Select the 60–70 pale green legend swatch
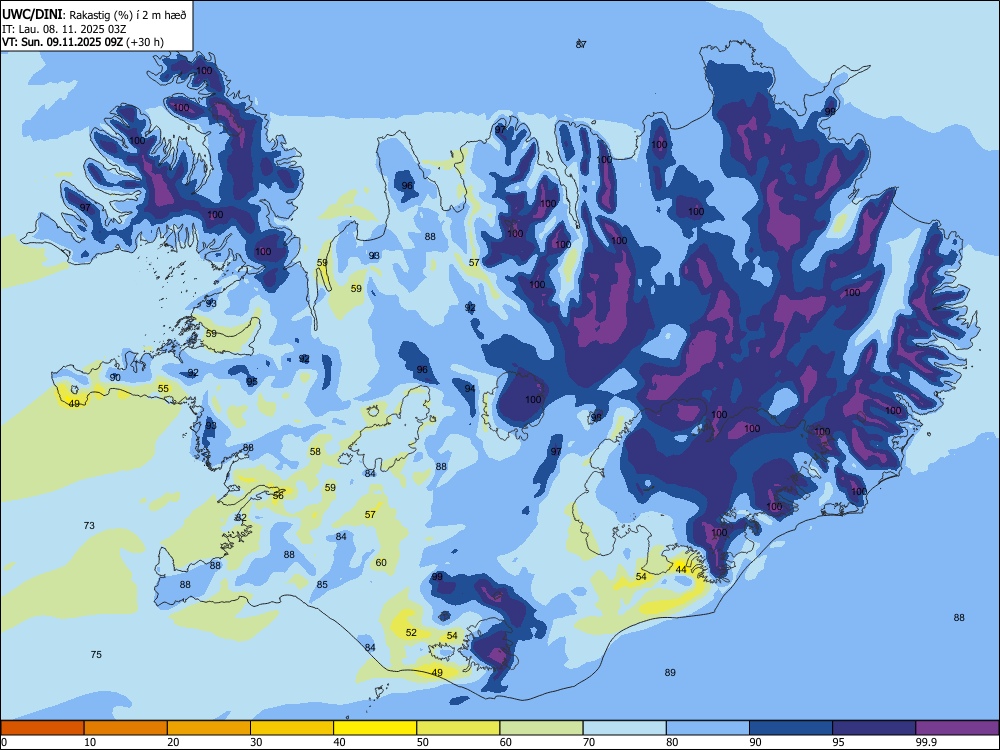 pos(541,728)
